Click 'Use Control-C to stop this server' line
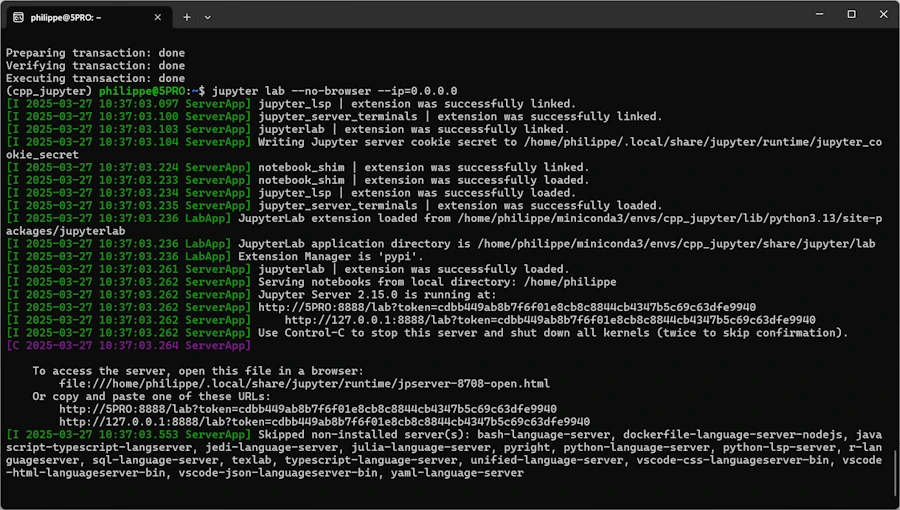This screenshot has width=900, height=510. (x=553, y=333)
